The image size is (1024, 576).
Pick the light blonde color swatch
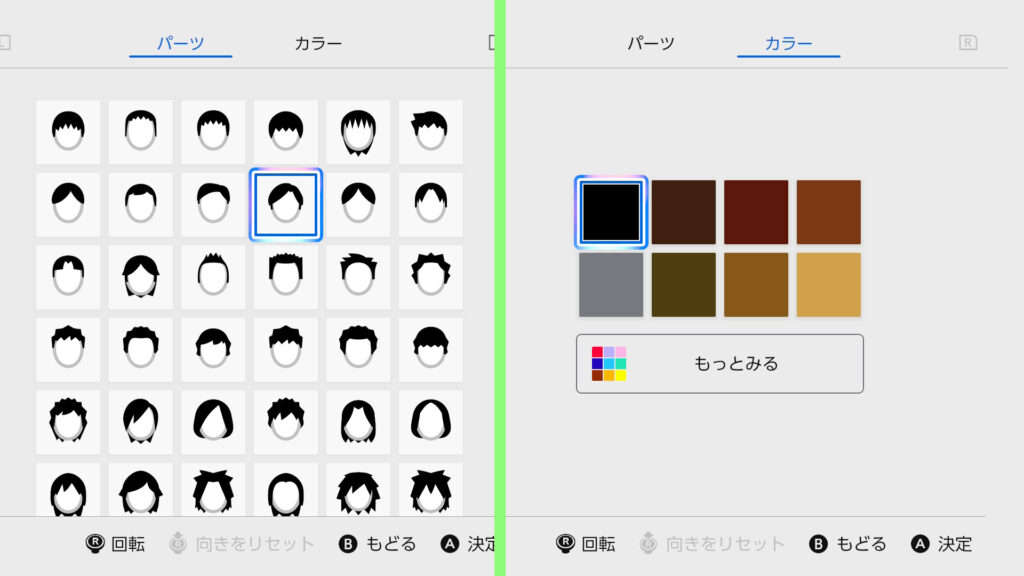[x=828, y=285]
